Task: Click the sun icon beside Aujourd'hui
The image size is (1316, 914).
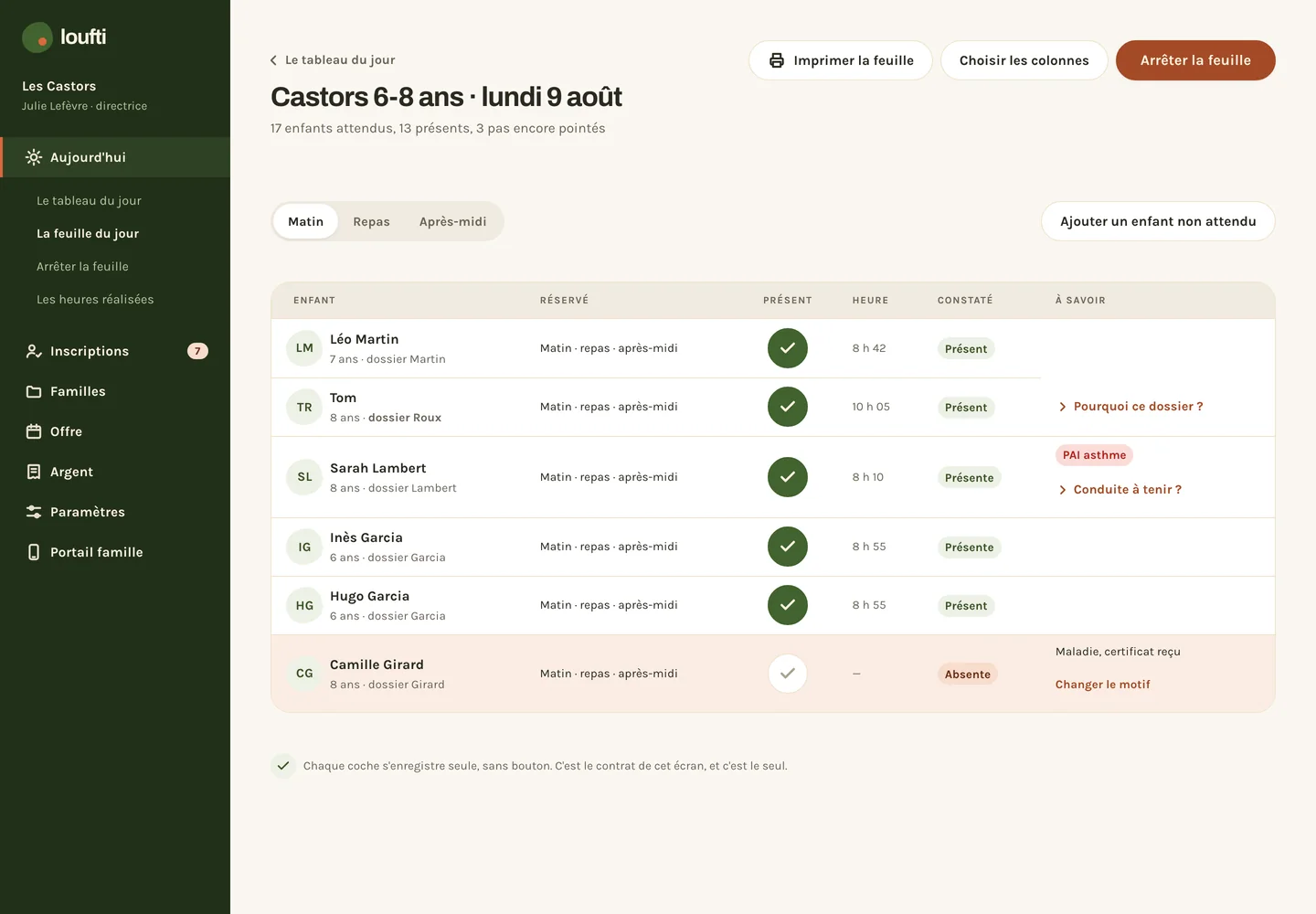Action: click(34, 157)
